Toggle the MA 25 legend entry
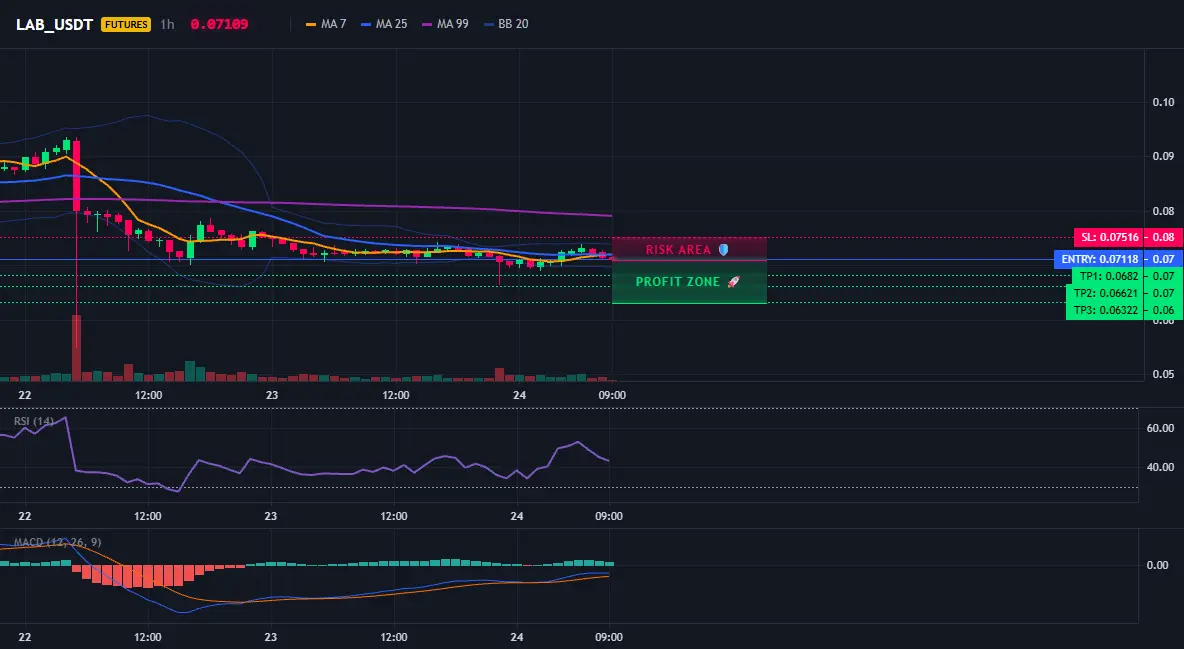This screenshot has width=1184, height=649. pos(384,24)
